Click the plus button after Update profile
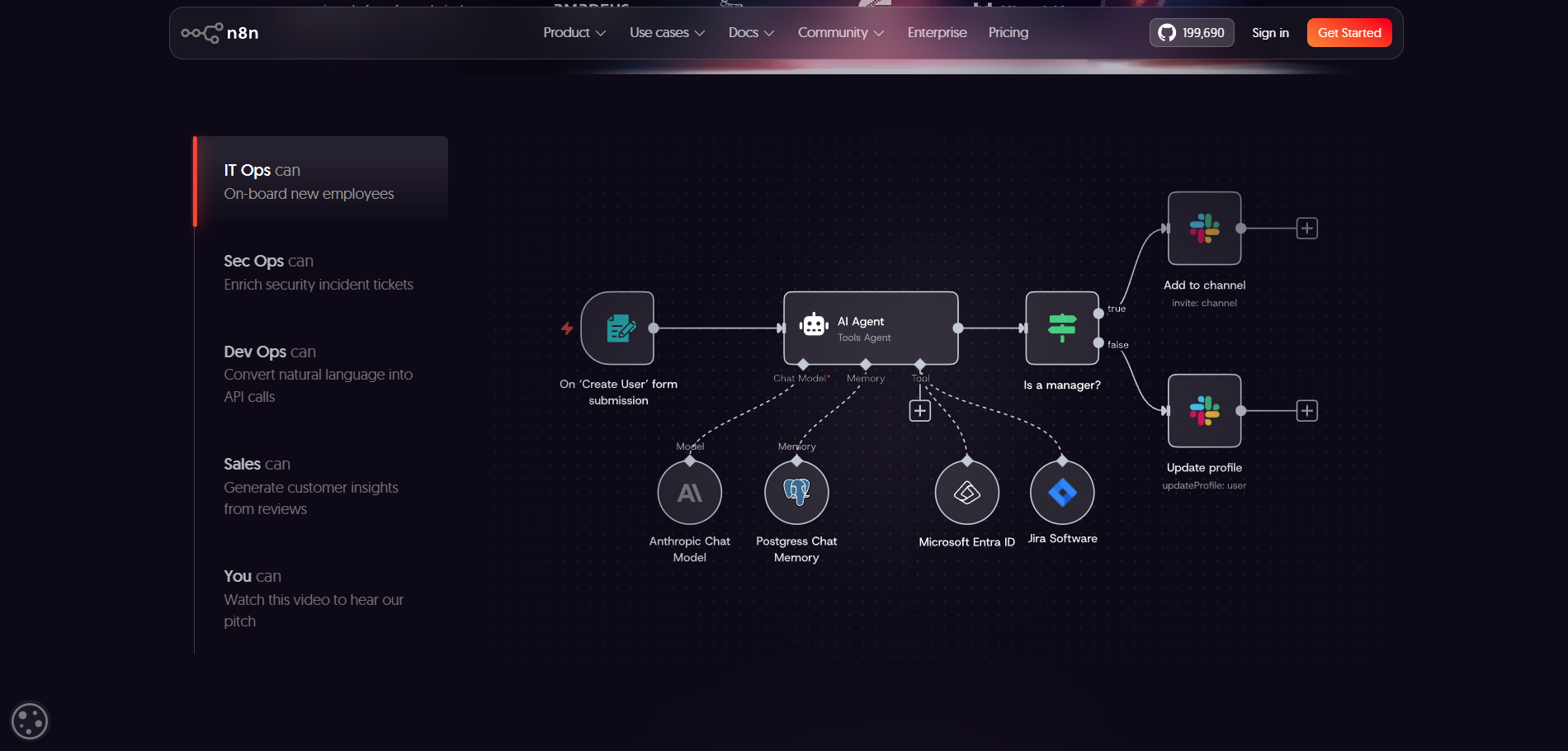The image size is (1568, 751). [1307, 411]
